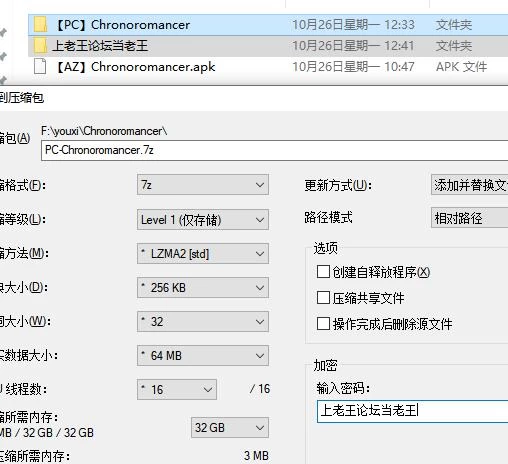This screenshot has height=464, width=508.
Task: Click the 10:47 modified date cell
Action: click(353, 67)
